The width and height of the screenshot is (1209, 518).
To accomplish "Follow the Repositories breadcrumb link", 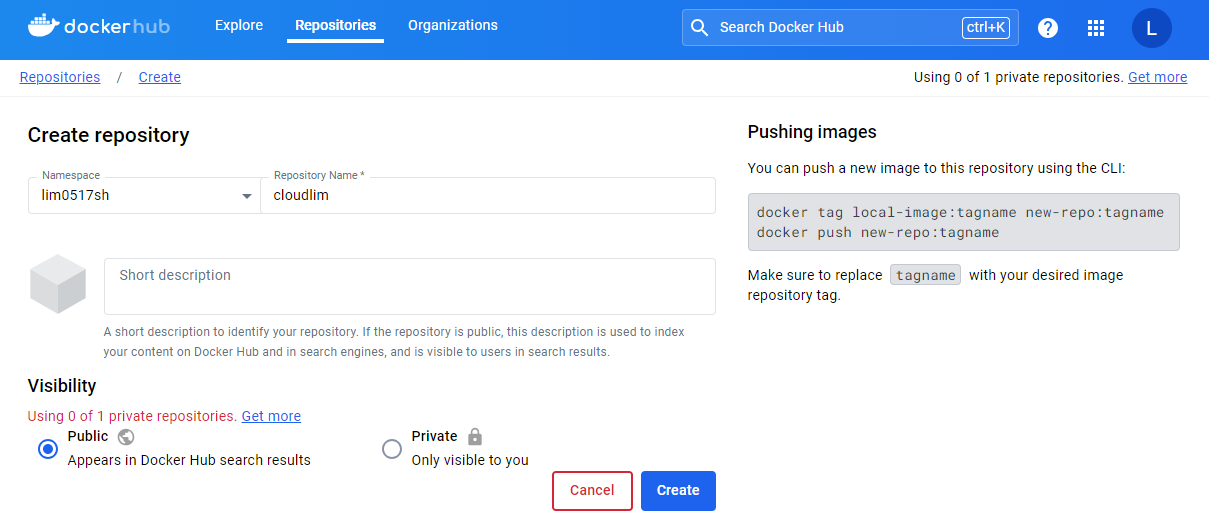I will pos(60,77).
